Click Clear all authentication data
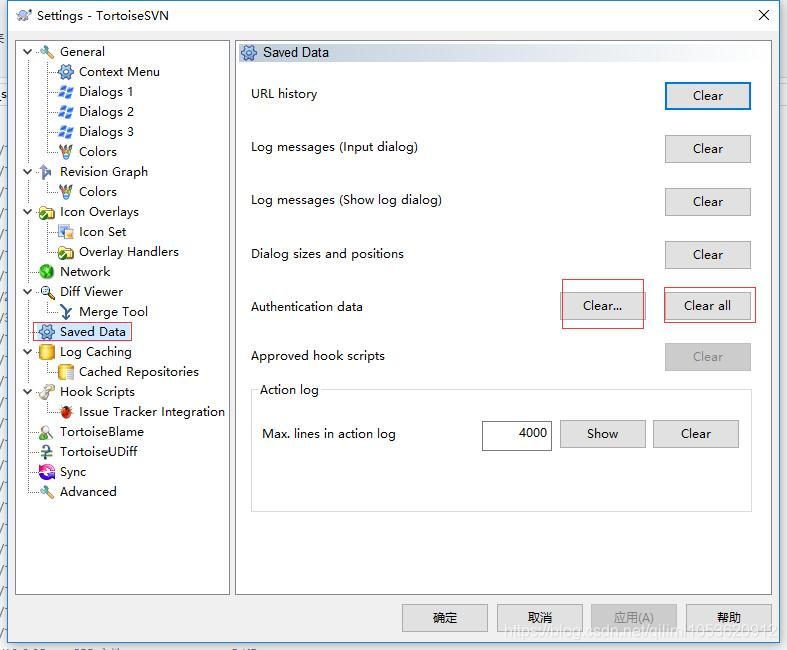The height and width of the screenshot is (650, 787). pyautogui.click(x=708, y=306)
